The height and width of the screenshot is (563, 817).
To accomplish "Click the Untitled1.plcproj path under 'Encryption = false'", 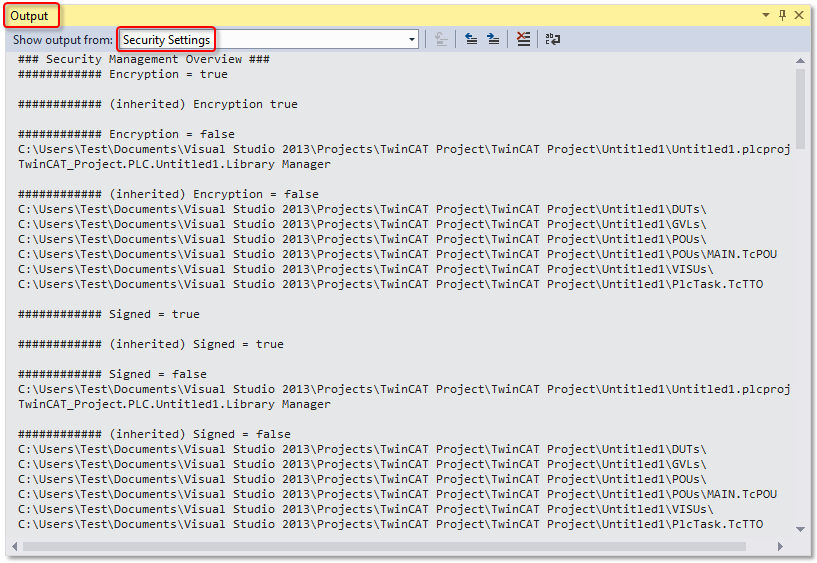I will pos(404,149).
